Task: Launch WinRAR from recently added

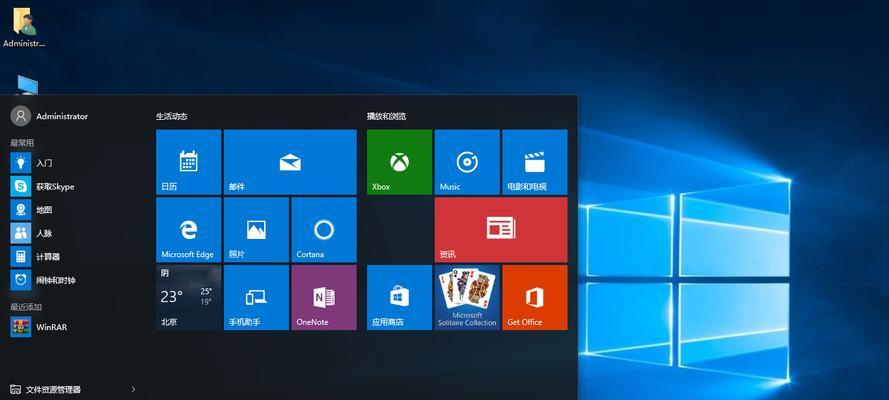Action: (73, 327)
